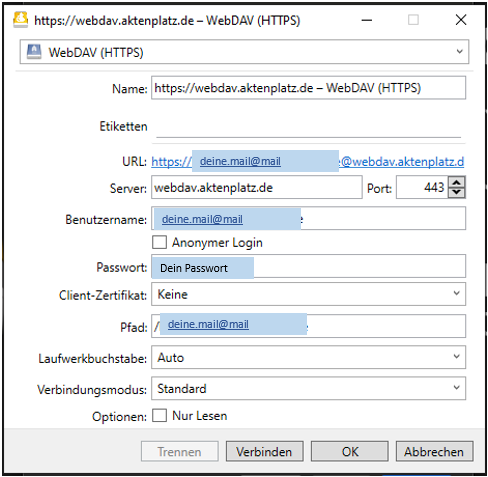
Task: Open the WebDAV (HTTPS) protocol dropdown
Action: click(244, 52)
